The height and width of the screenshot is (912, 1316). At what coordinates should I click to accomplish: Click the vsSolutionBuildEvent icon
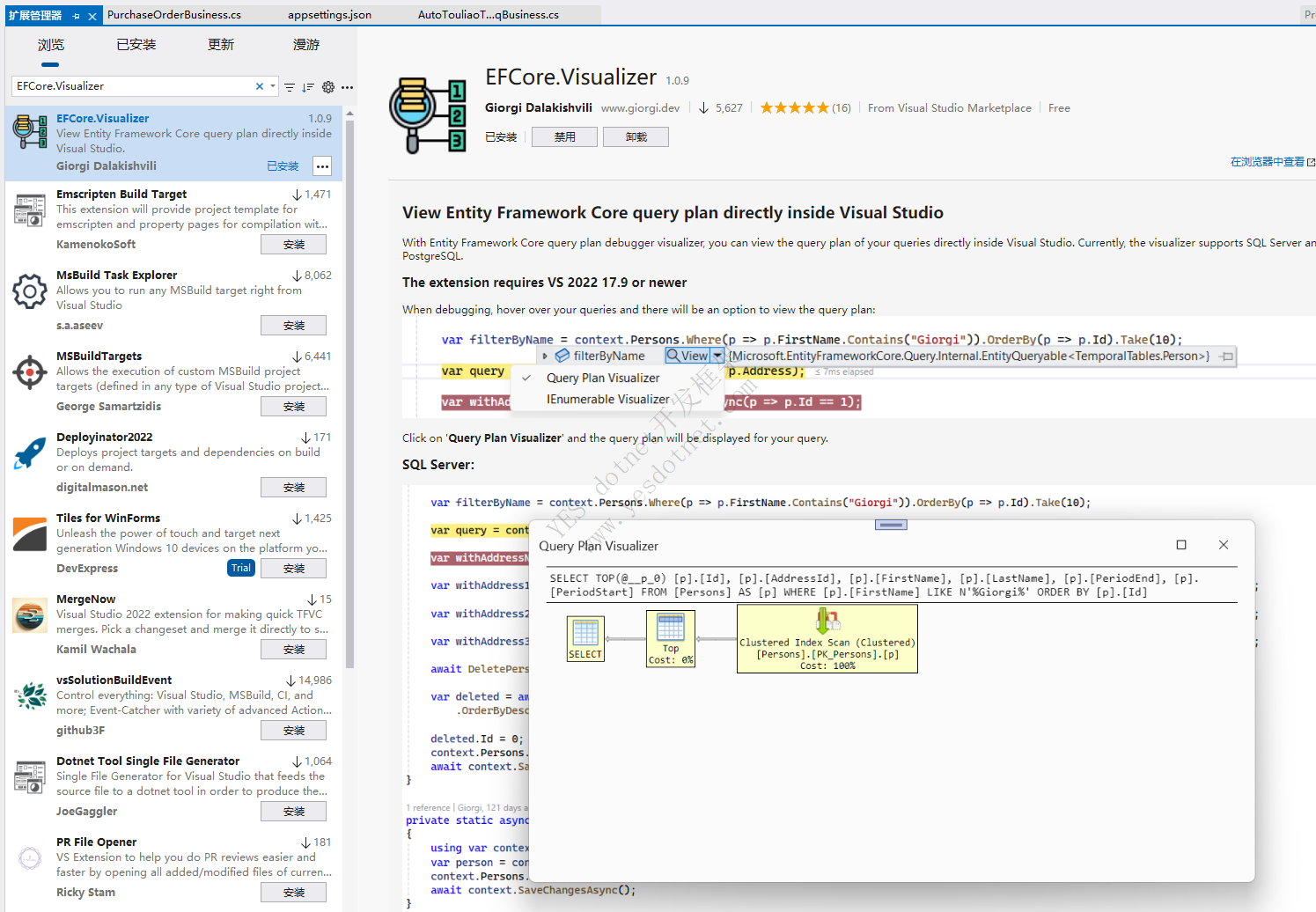pos(30,696)
